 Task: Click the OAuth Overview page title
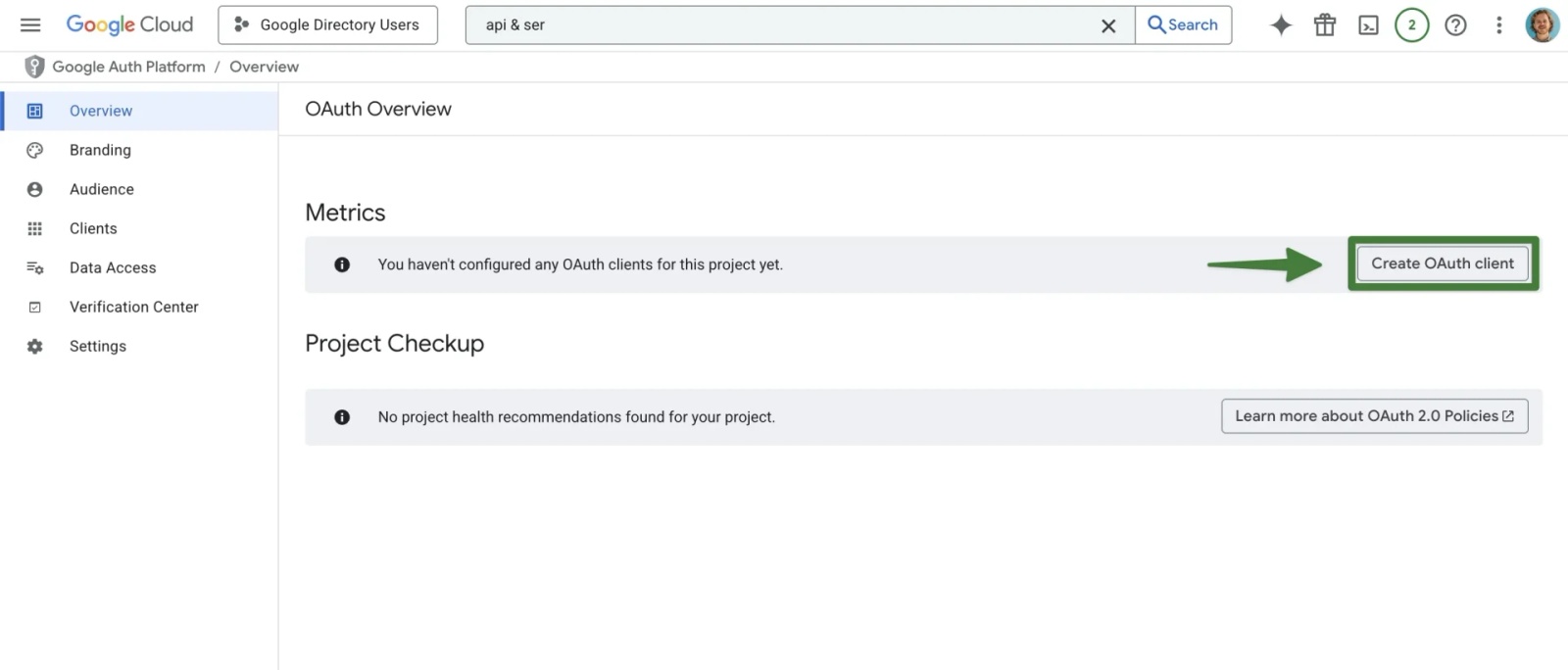point(378,109)
